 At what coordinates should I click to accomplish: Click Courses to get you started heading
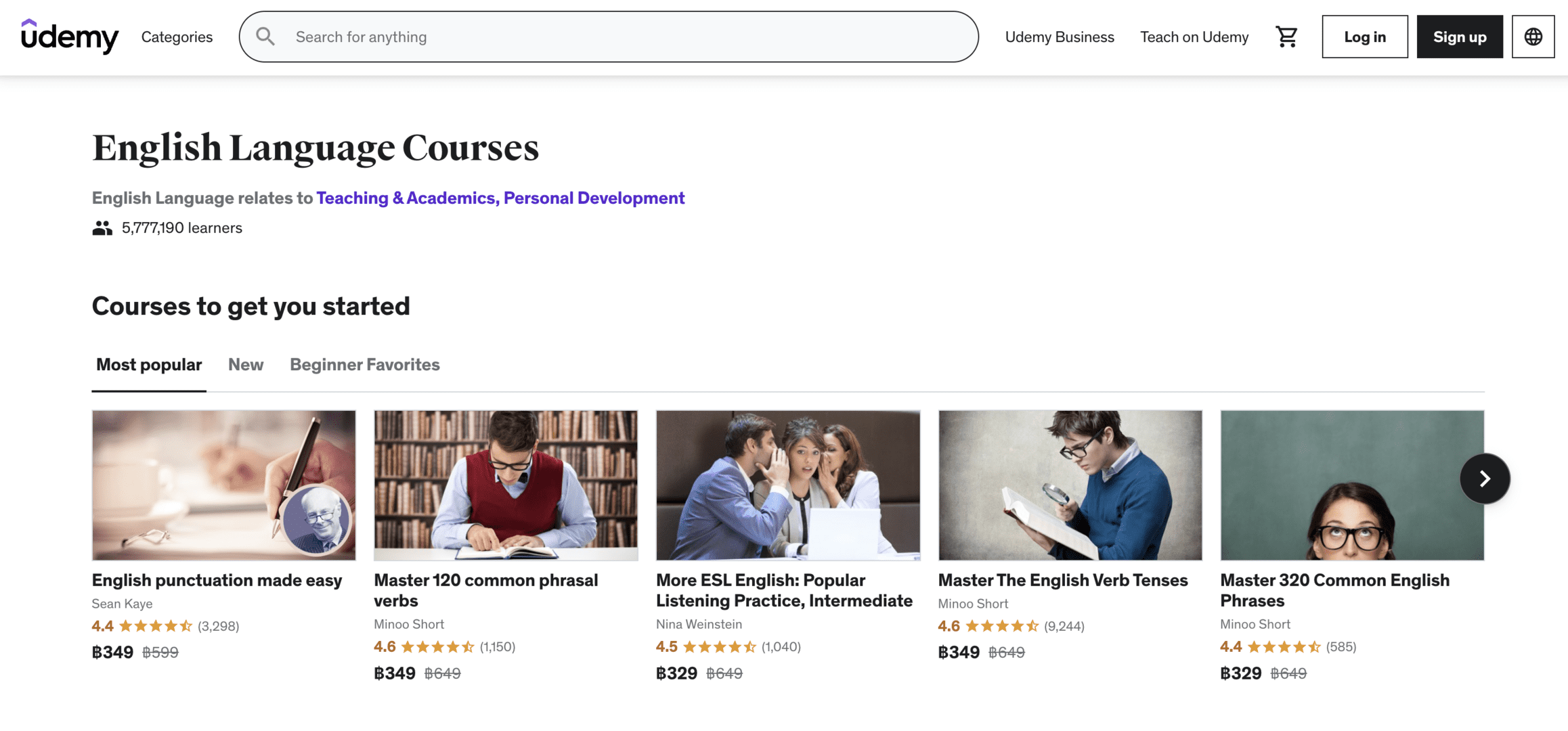(x=251, y=307)
